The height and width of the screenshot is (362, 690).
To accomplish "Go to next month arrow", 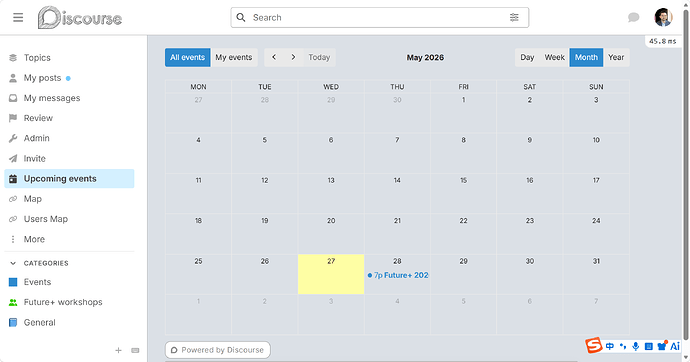I will point(294,58).
